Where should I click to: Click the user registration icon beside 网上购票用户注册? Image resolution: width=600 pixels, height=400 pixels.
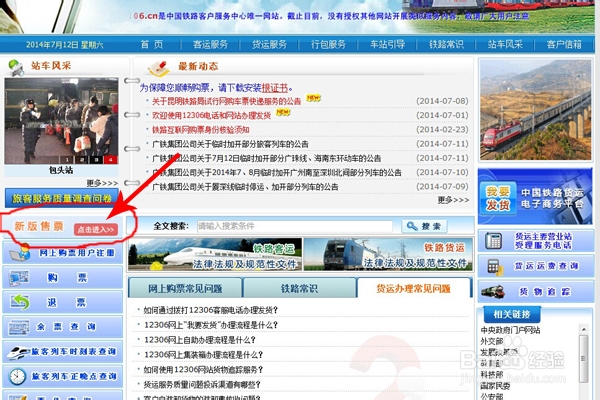click(x=20, y=253)
